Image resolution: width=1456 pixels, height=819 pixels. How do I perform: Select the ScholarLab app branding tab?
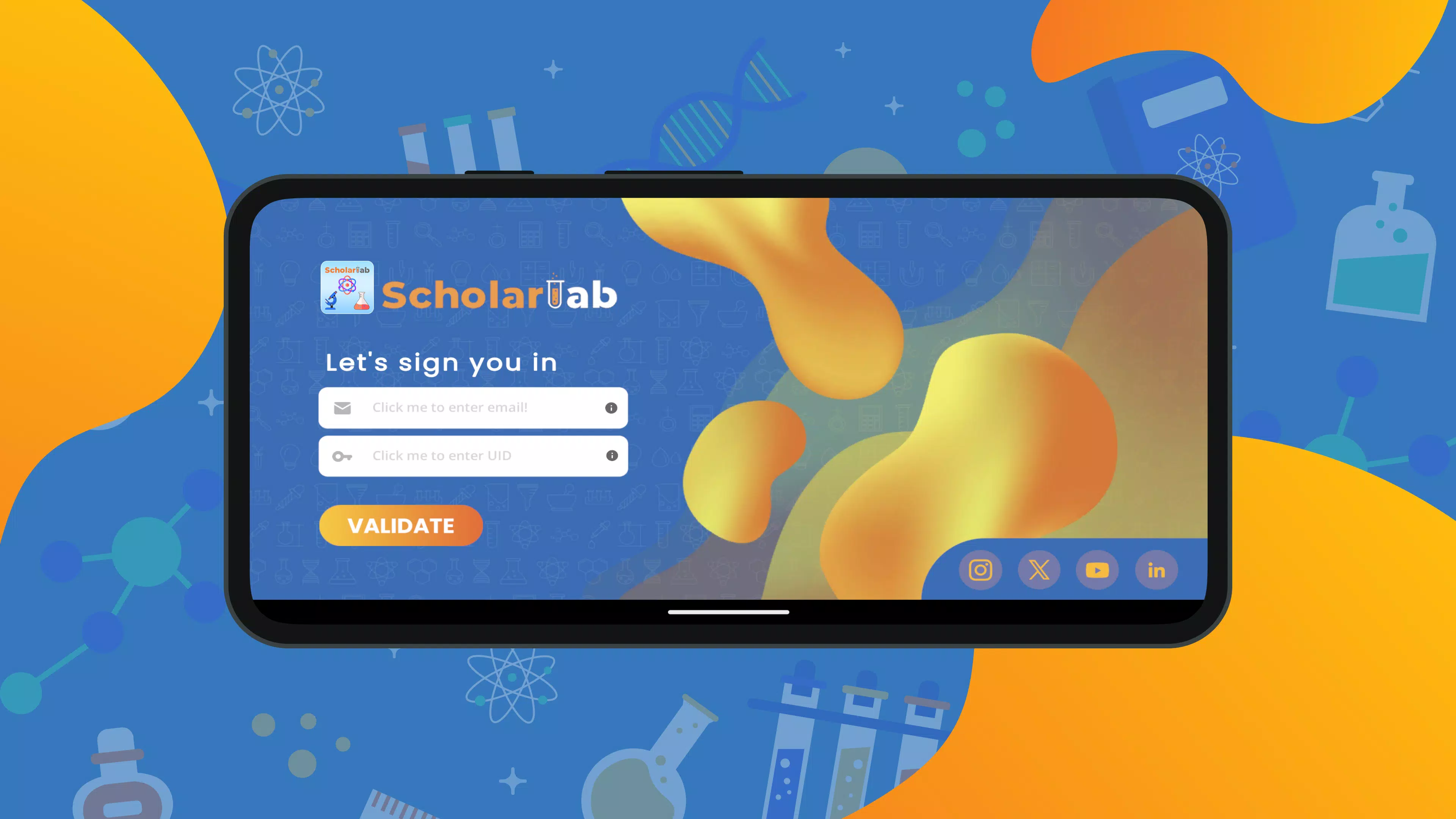point(346,287)
